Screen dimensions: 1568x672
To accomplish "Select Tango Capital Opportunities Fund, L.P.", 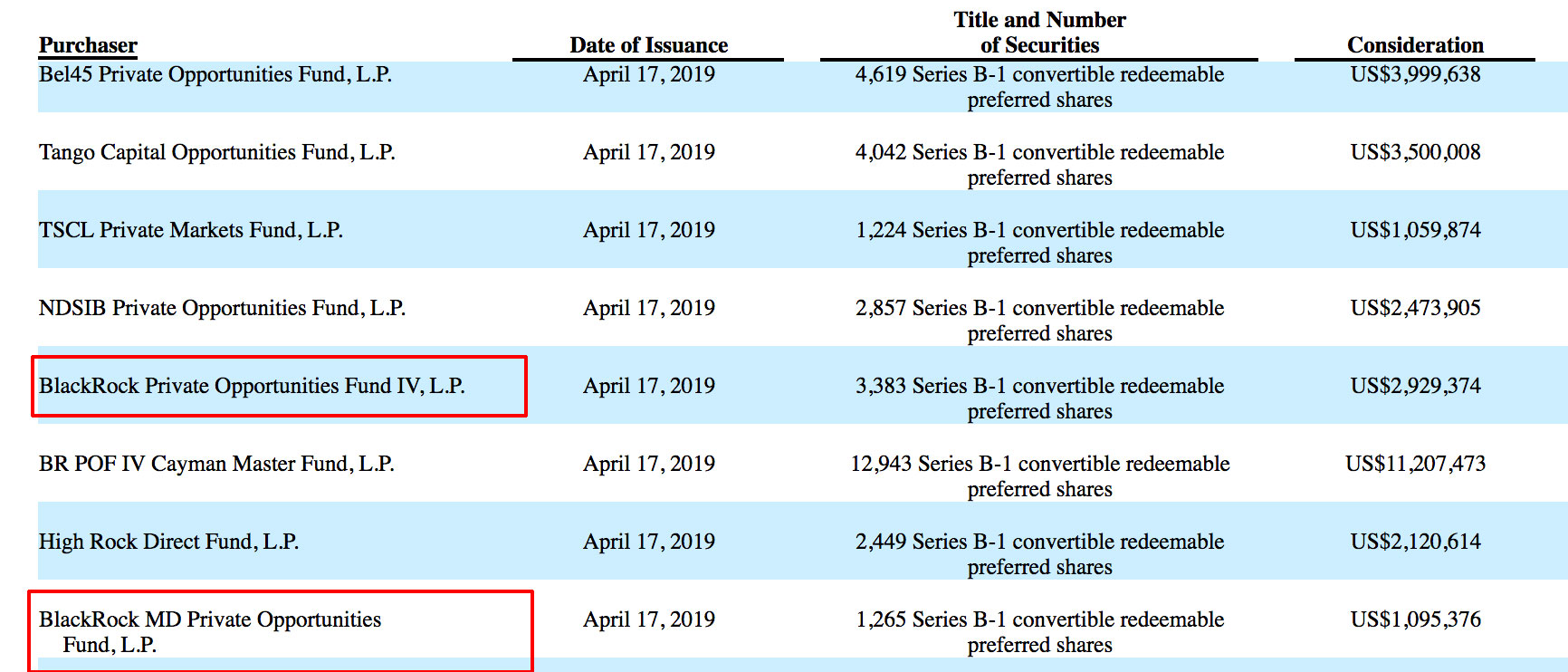I will tap(217, 152).
